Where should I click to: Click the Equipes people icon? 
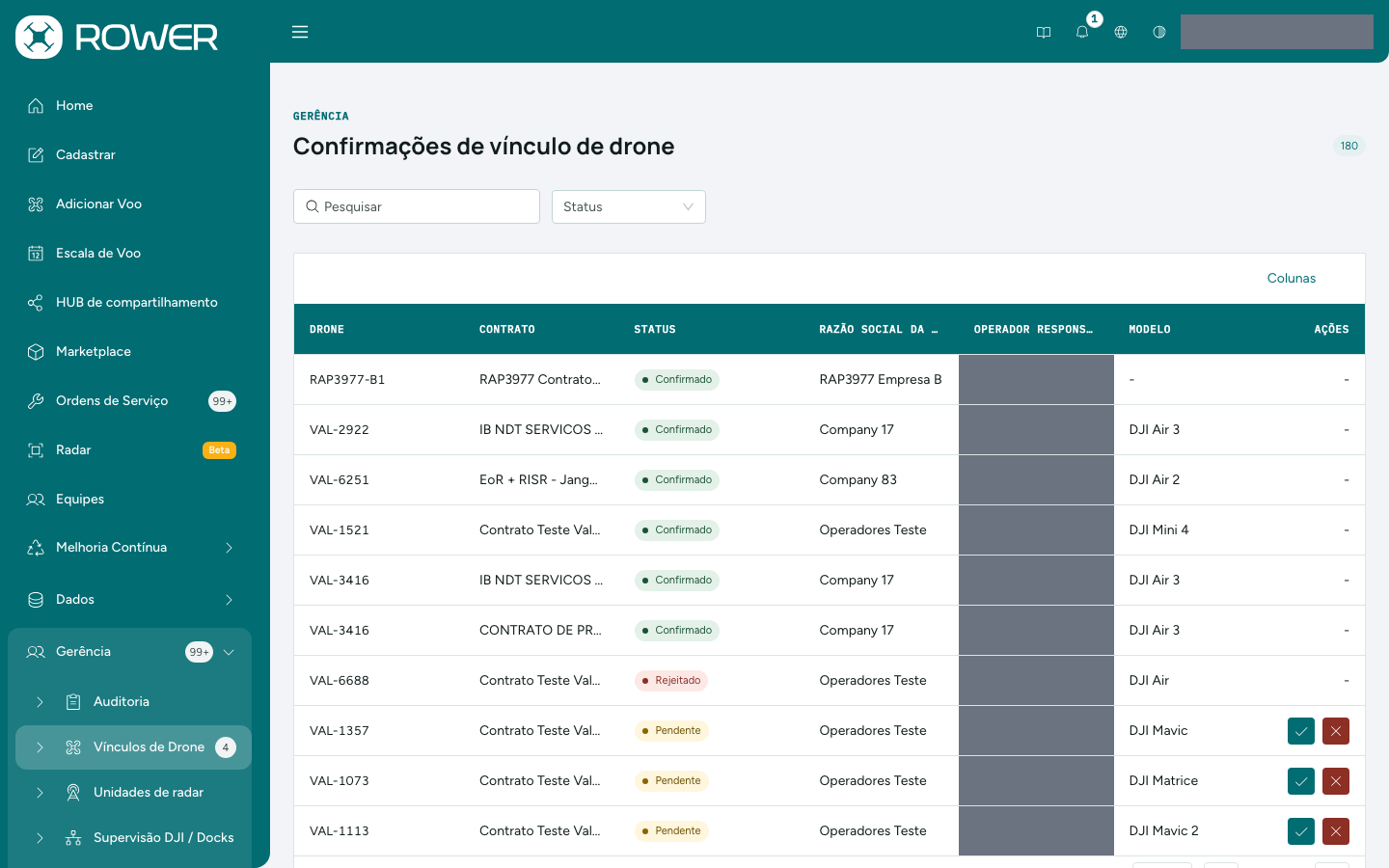click(x=36, y=499)
